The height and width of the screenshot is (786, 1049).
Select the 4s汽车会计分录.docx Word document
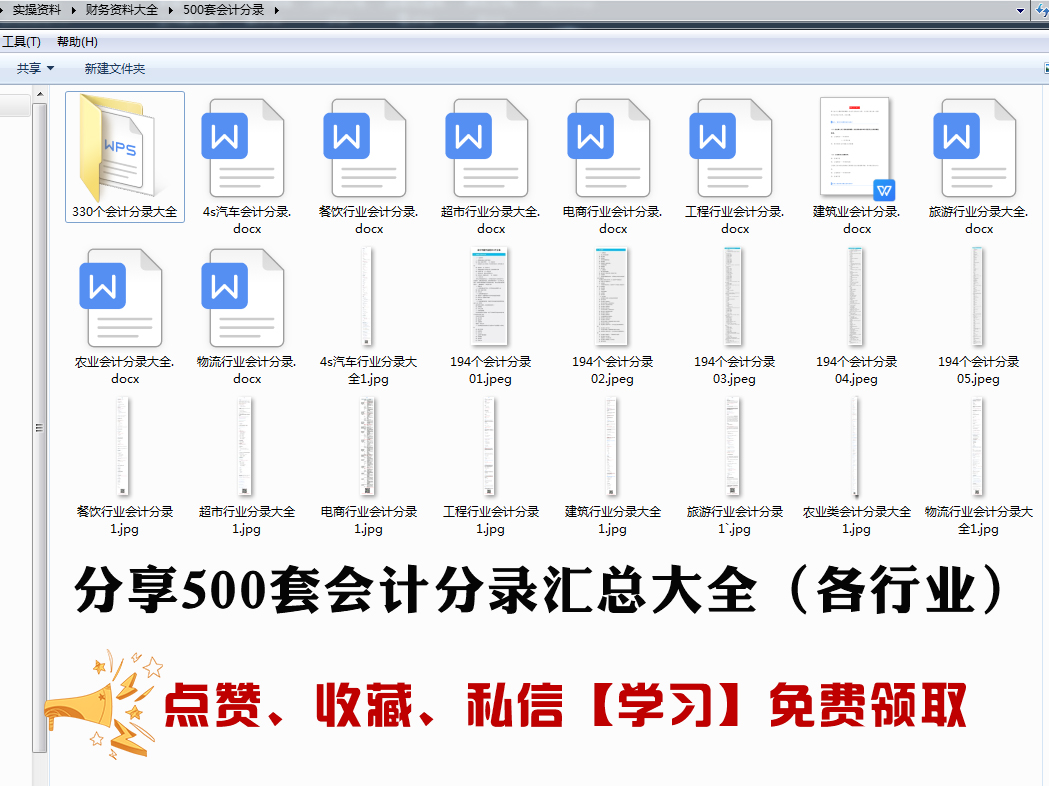[x=246, y=150]
